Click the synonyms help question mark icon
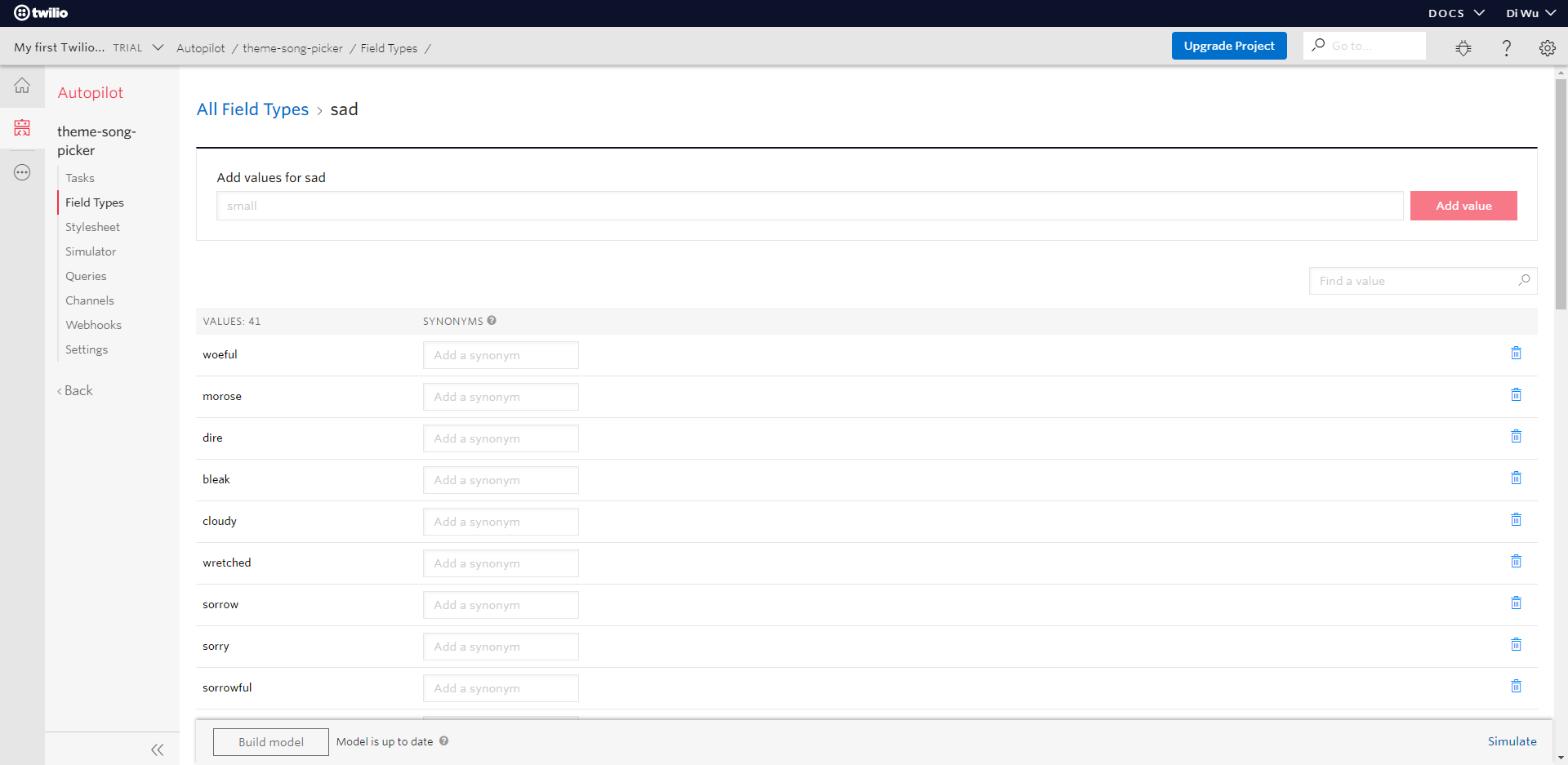The height and width of the screenshot is (765, 1568). (492, 320)
